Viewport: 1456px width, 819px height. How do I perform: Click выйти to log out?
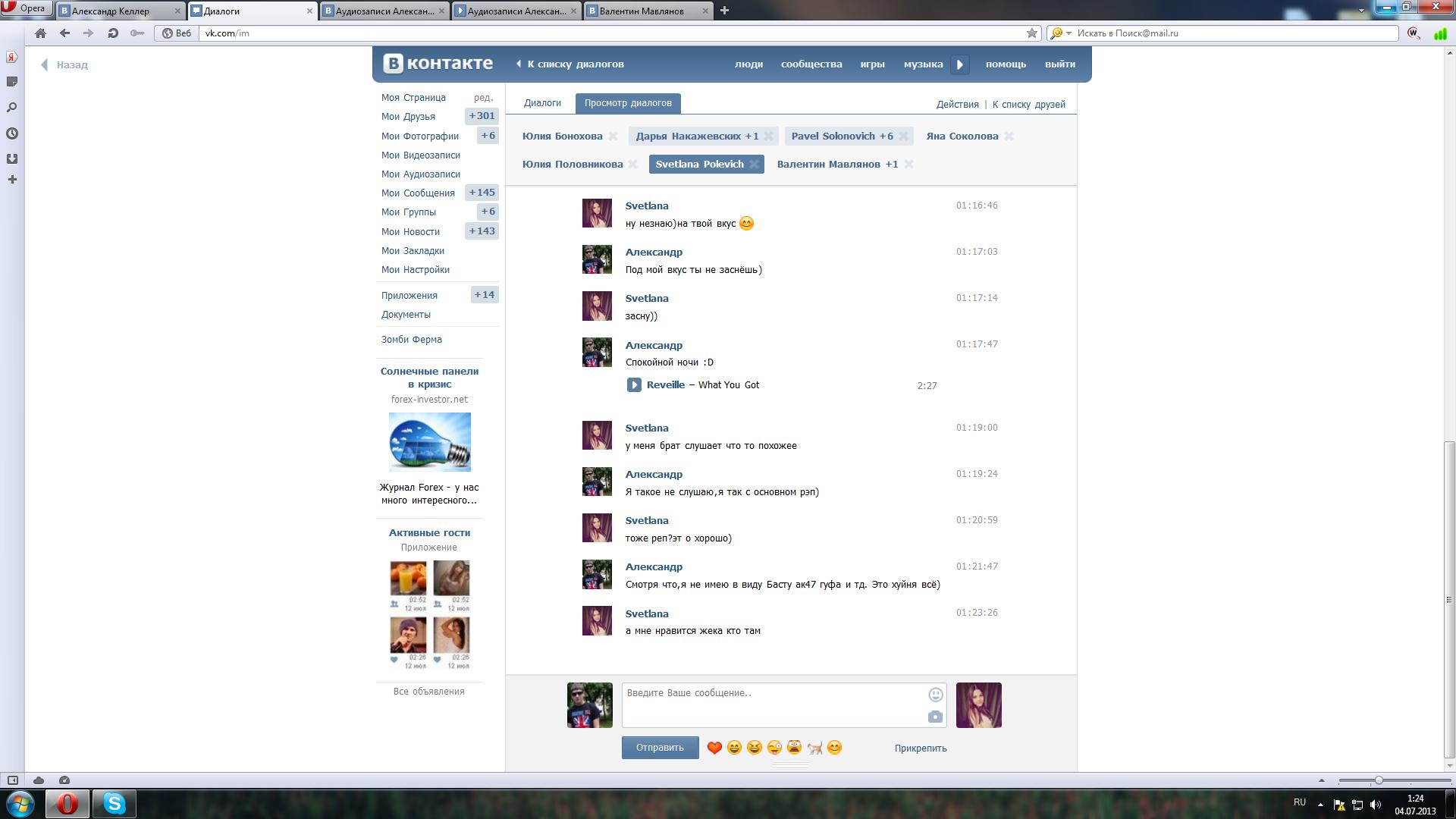(x=1059, y=64)
